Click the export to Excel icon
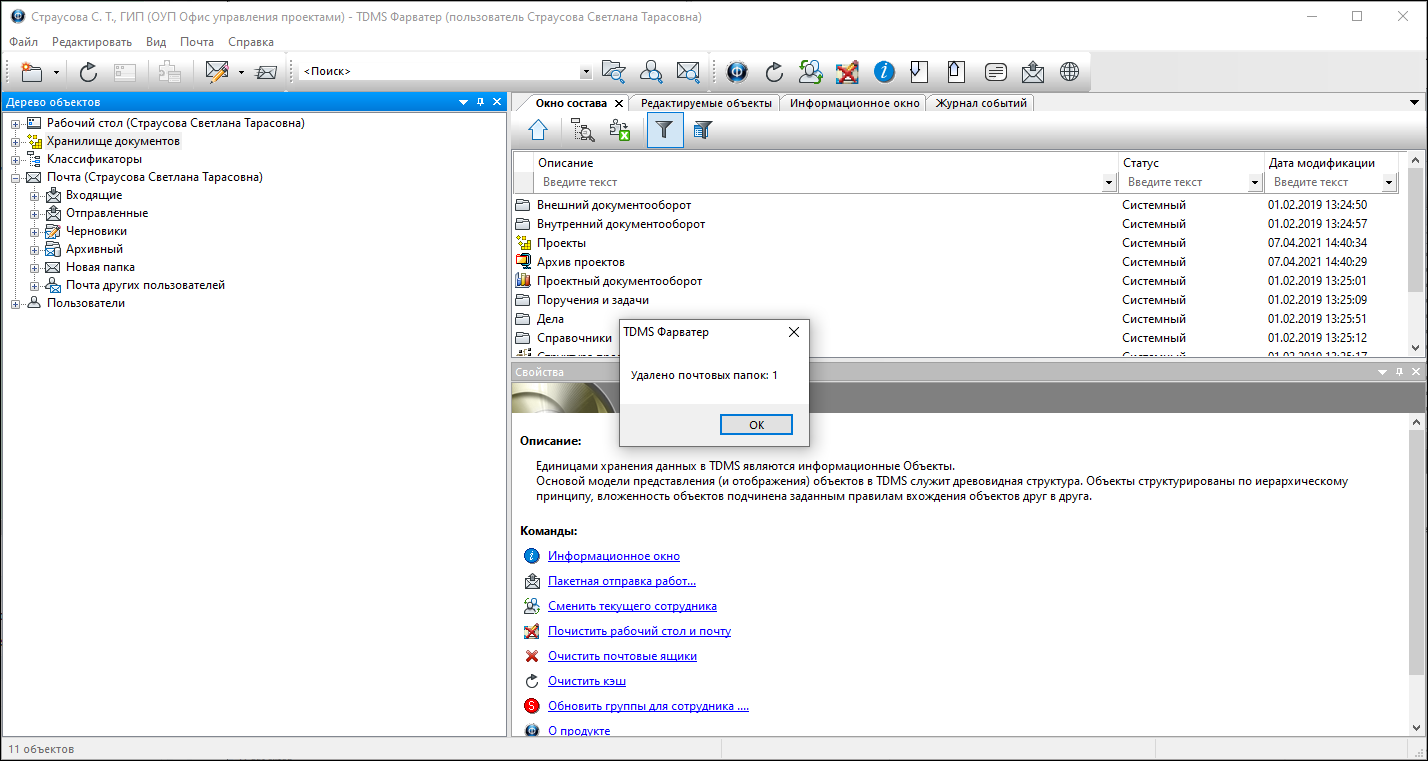 click(620, 130)
